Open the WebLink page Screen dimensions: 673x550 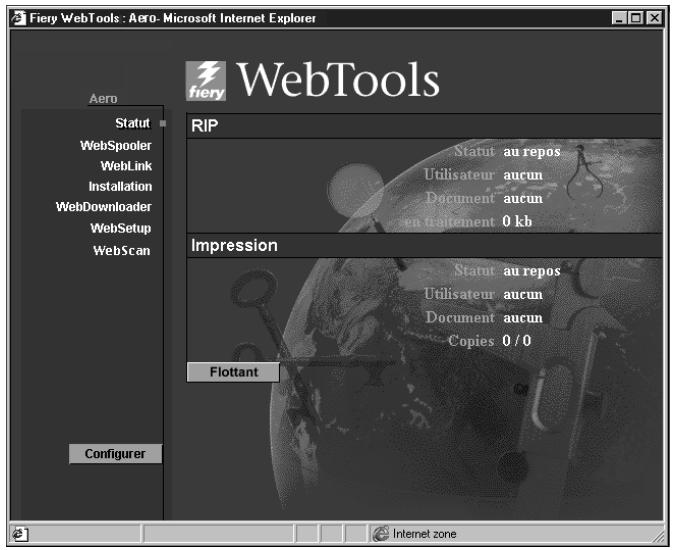(126, 166)
